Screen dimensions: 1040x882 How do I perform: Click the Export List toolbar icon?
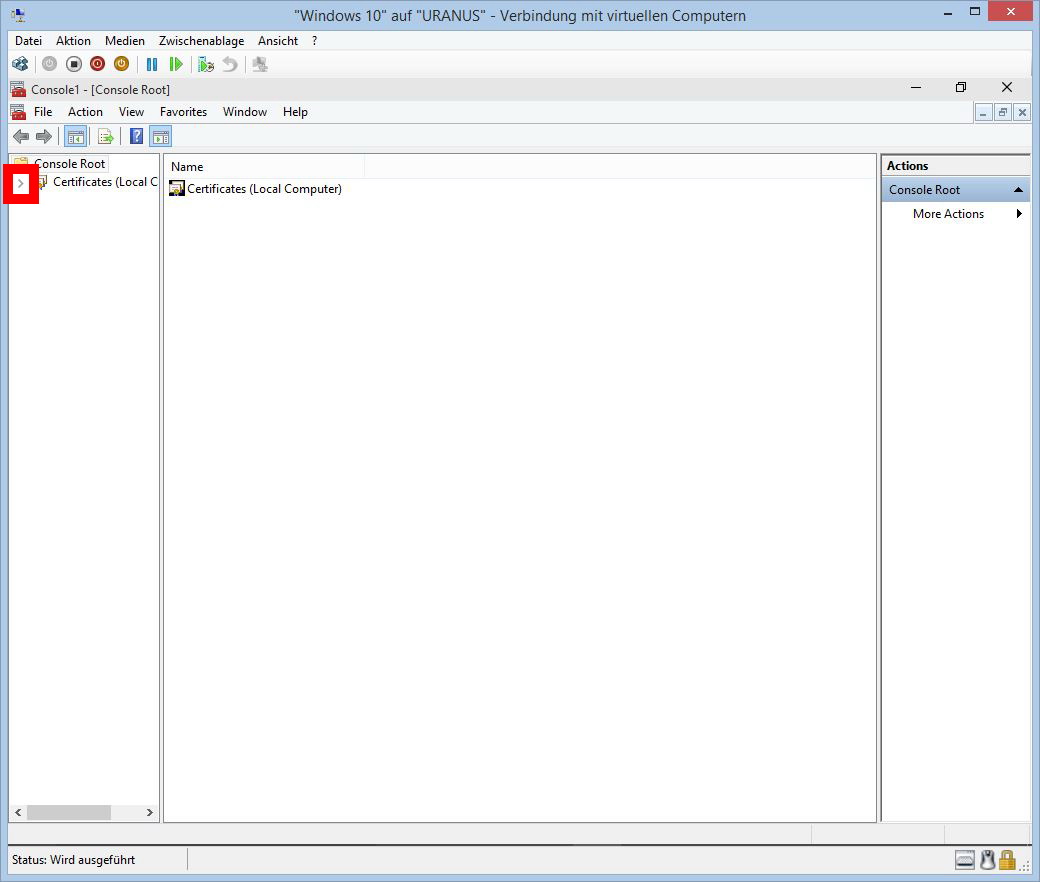pyautogui.click(x=106, y=137)
